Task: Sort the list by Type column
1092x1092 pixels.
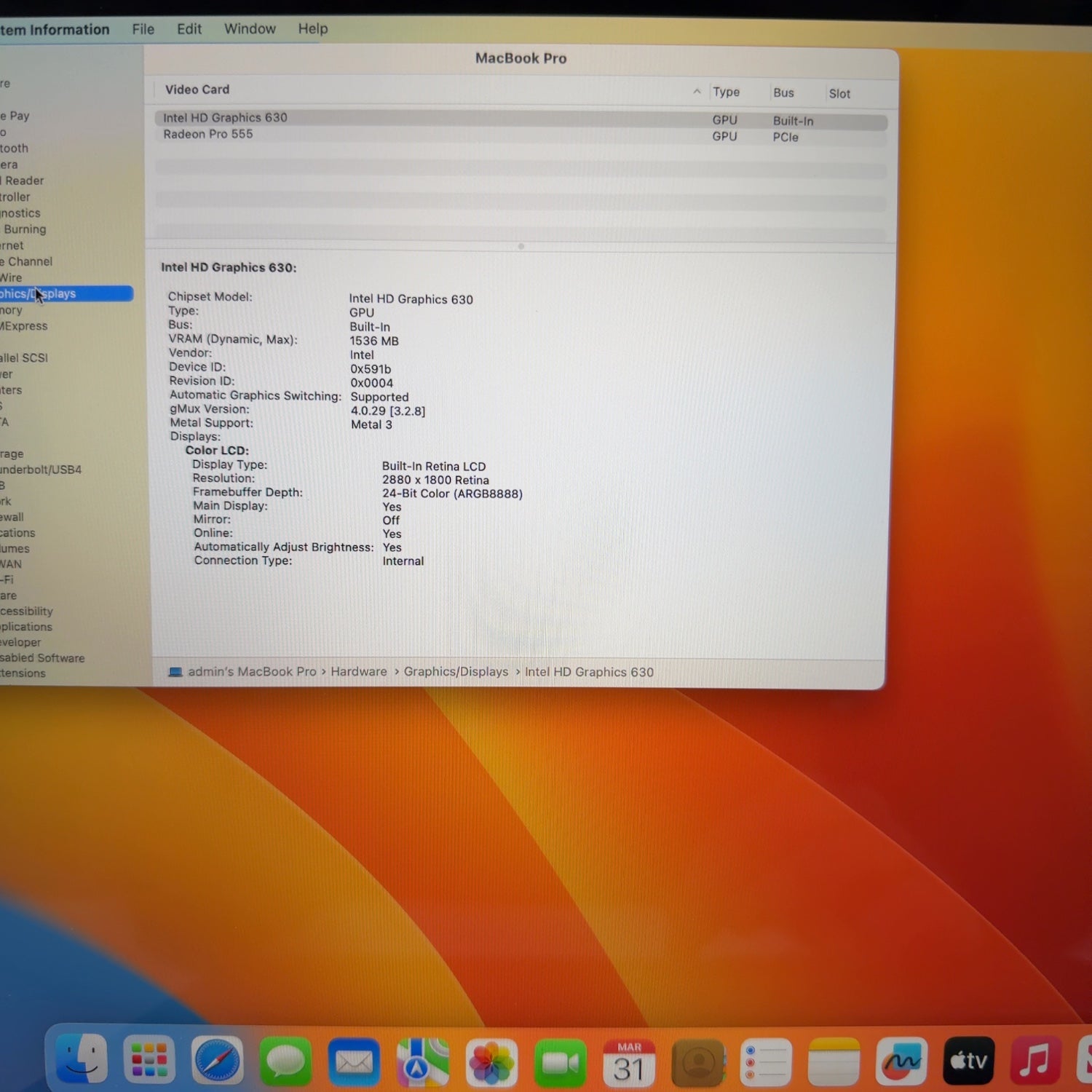Action: tap(726, 92)
